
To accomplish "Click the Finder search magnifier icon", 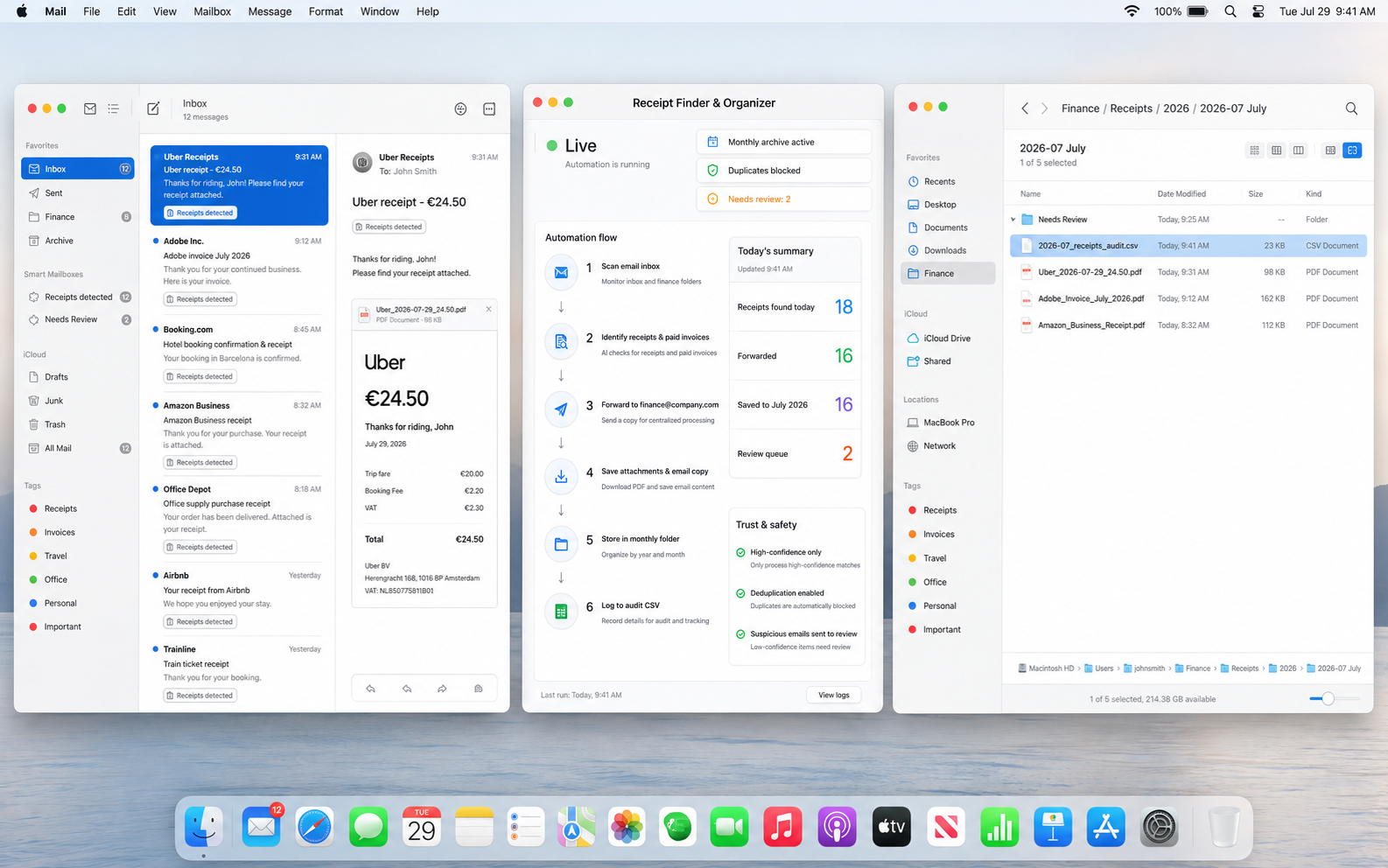I will pos(1351,108).
